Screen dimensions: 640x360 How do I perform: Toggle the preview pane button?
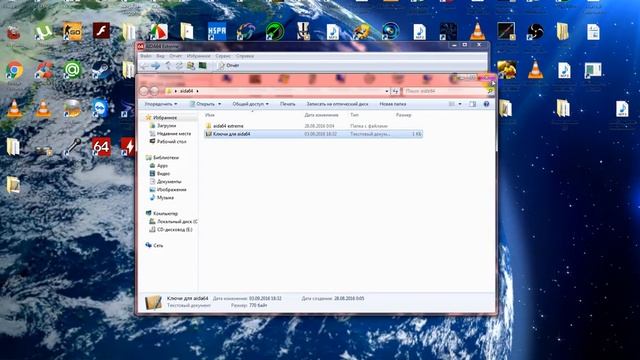(x=472, y=104)
